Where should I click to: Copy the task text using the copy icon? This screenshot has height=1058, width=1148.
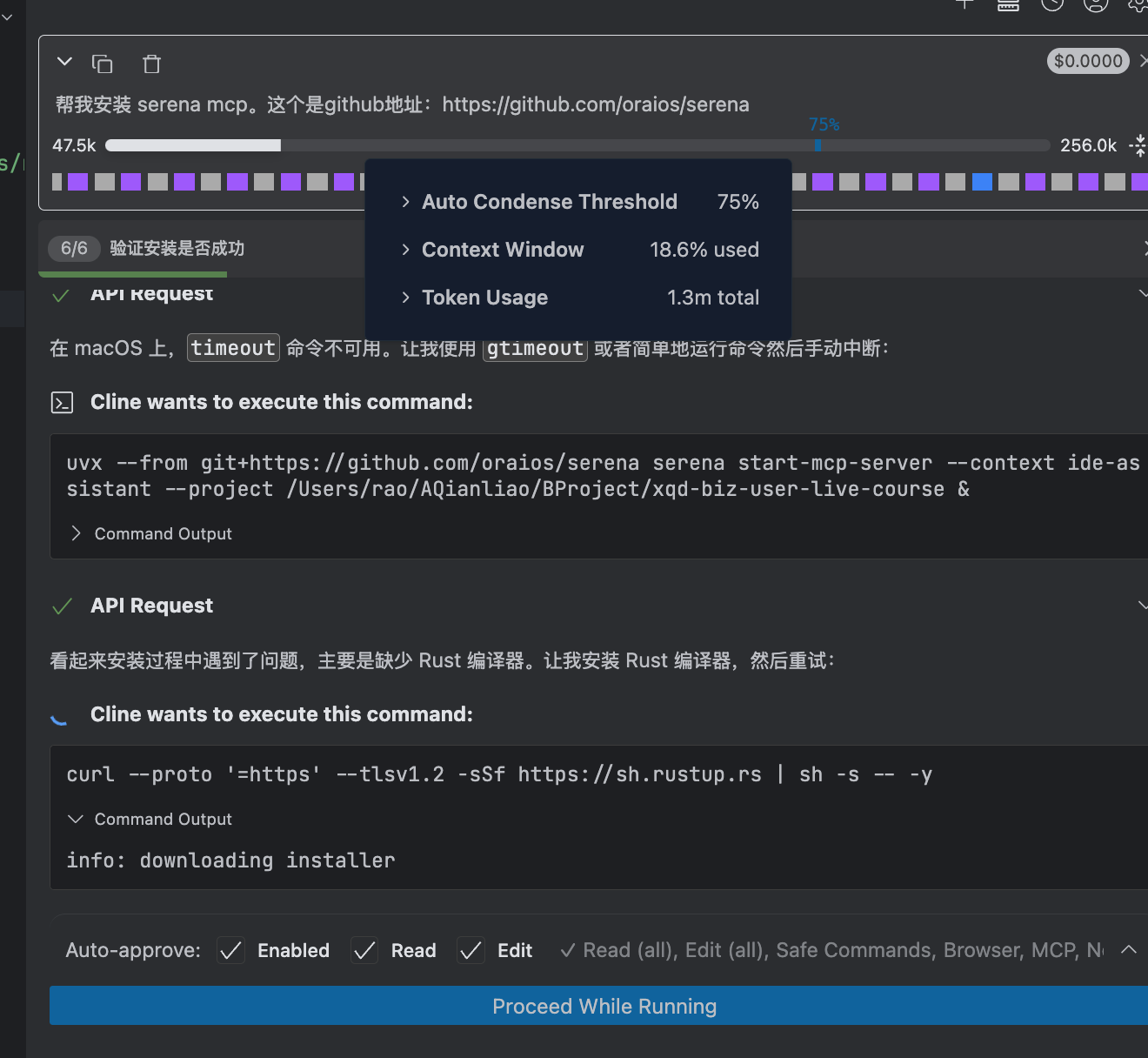click(103, 64)
